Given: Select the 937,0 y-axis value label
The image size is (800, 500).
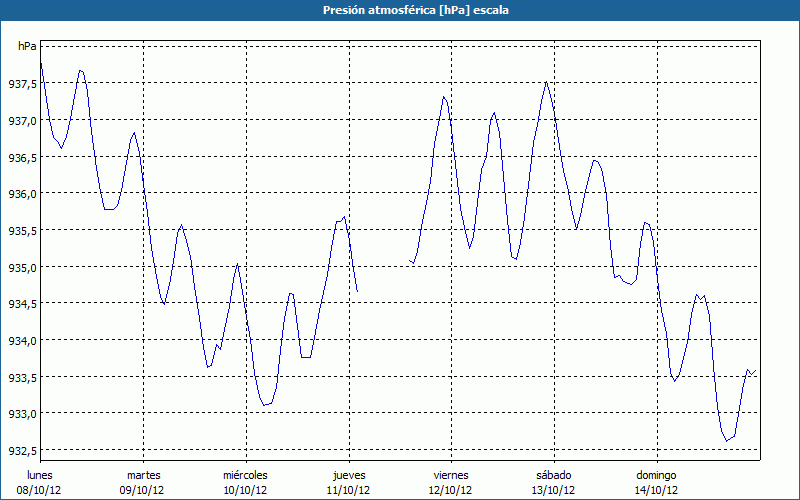Looking at the screenshot, I should coord(23,121).
